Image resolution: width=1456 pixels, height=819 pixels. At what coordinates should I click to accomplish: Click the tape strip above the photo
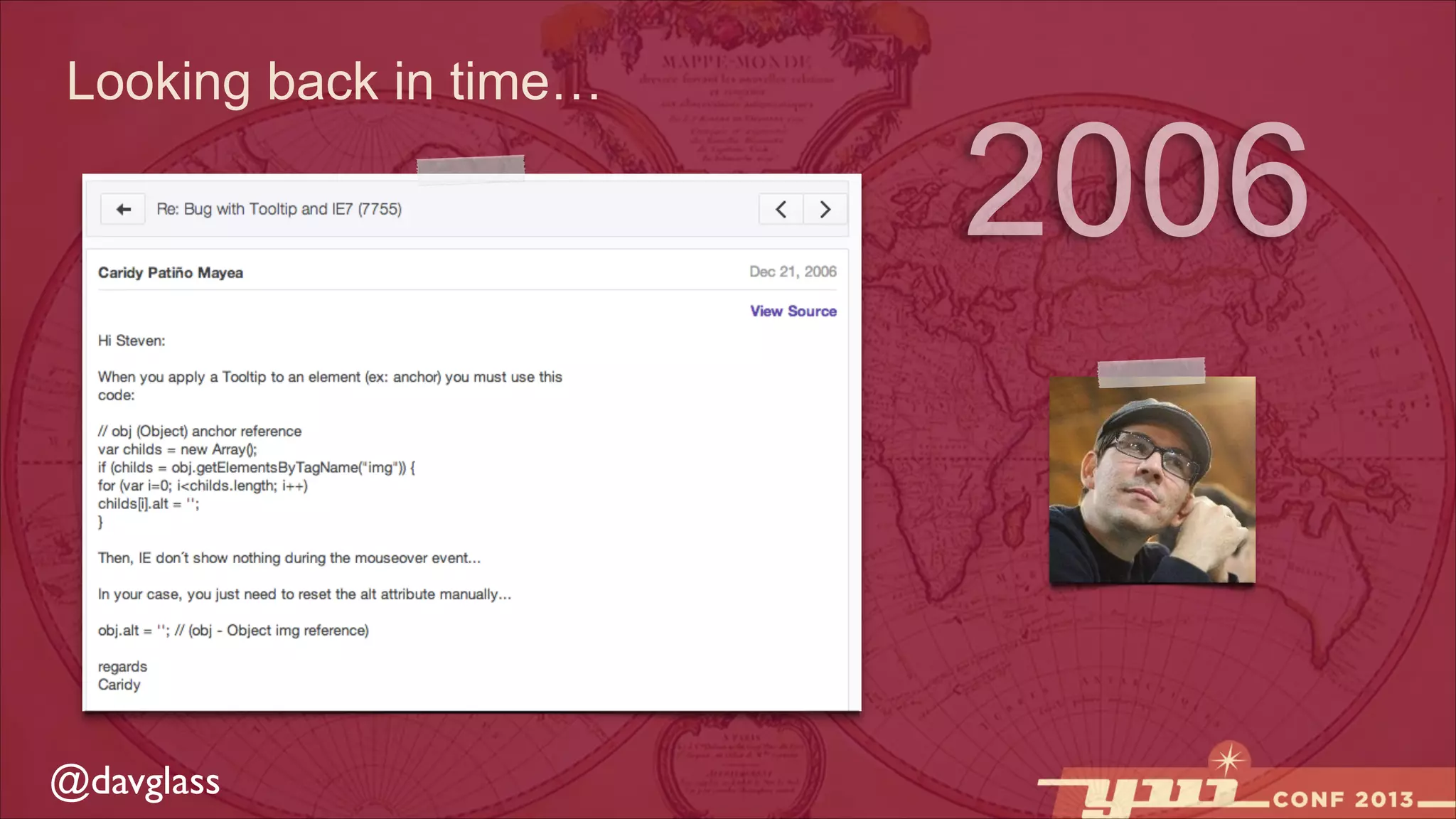click(x=1150, y=372)
